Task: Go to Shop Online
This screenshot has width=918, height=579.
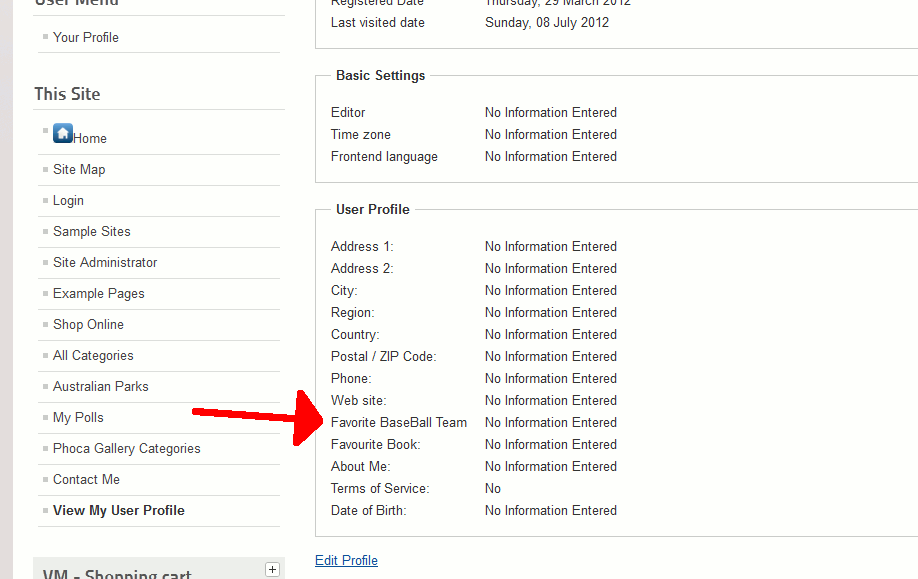Action: click(x=88, y=325)
